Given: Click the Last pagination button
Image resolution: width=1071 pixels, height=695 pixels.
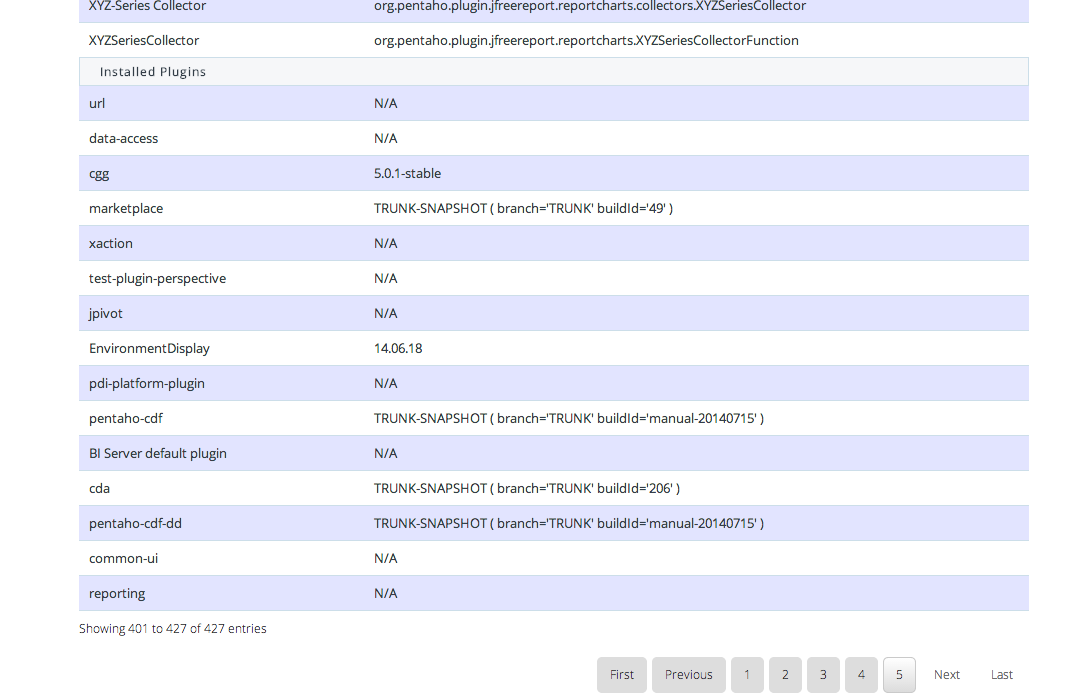Looking at the screenshot, I should coord(1002,675).
